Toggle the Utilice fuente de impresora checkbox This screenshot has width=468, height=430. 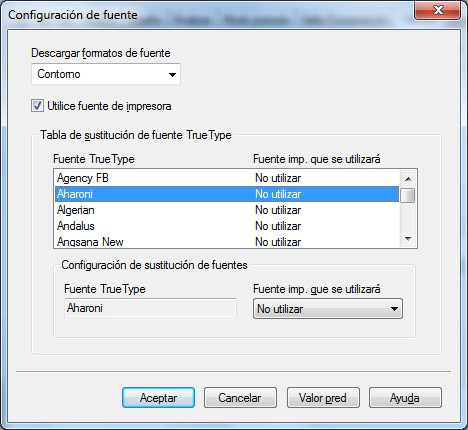coord(37,106)
